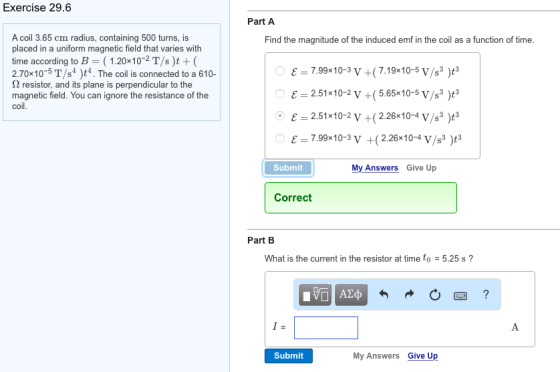Click the undo arrow icon
The image size is (560, 372).
tap(384, 295)
